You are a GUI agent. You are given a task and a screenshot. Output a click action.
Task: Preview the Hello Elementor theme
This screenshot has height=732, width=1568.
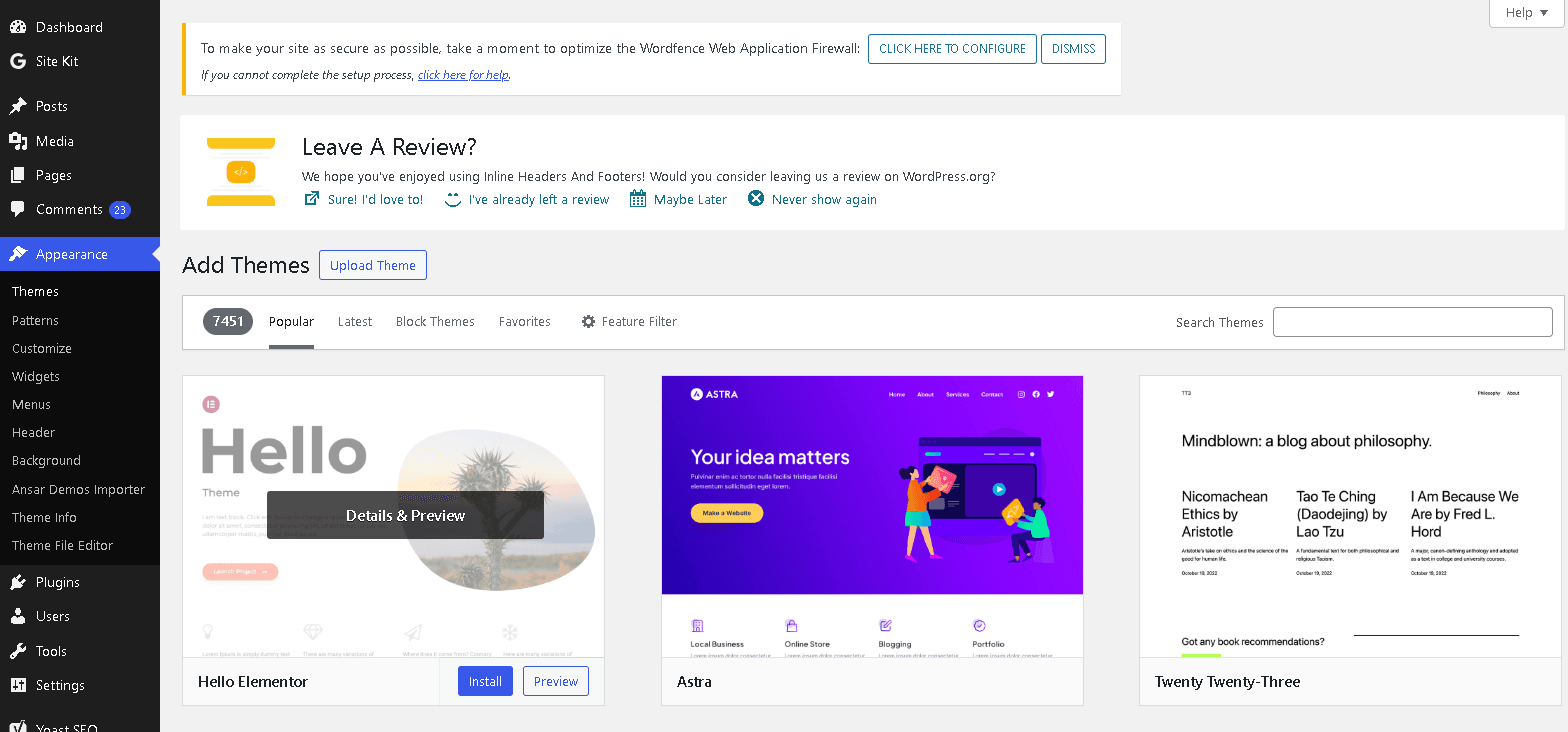(556, 681)
